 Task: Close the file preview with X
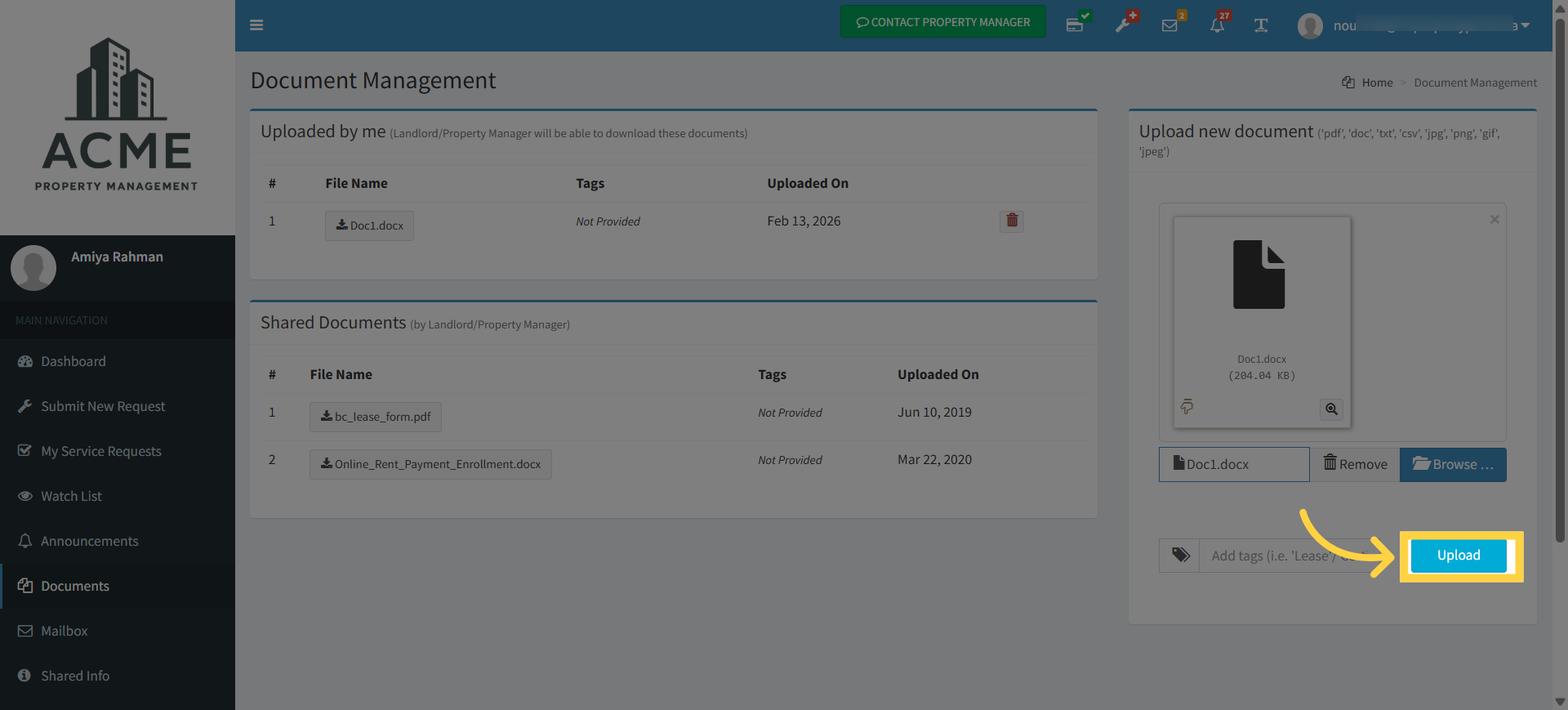1494,219
